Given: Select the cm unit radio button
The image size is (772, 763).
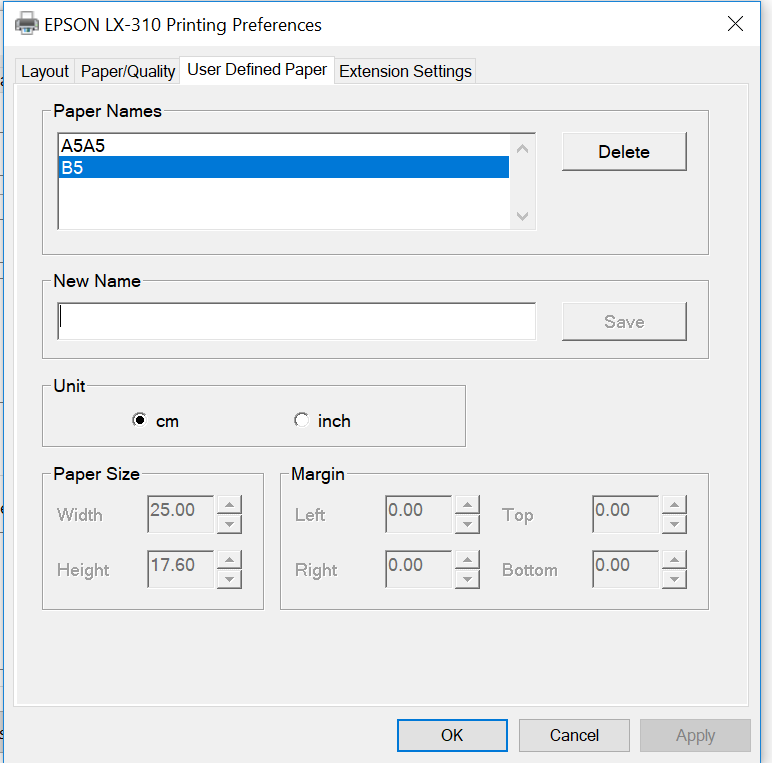Looking at the screenshot, I should (140, 421).
